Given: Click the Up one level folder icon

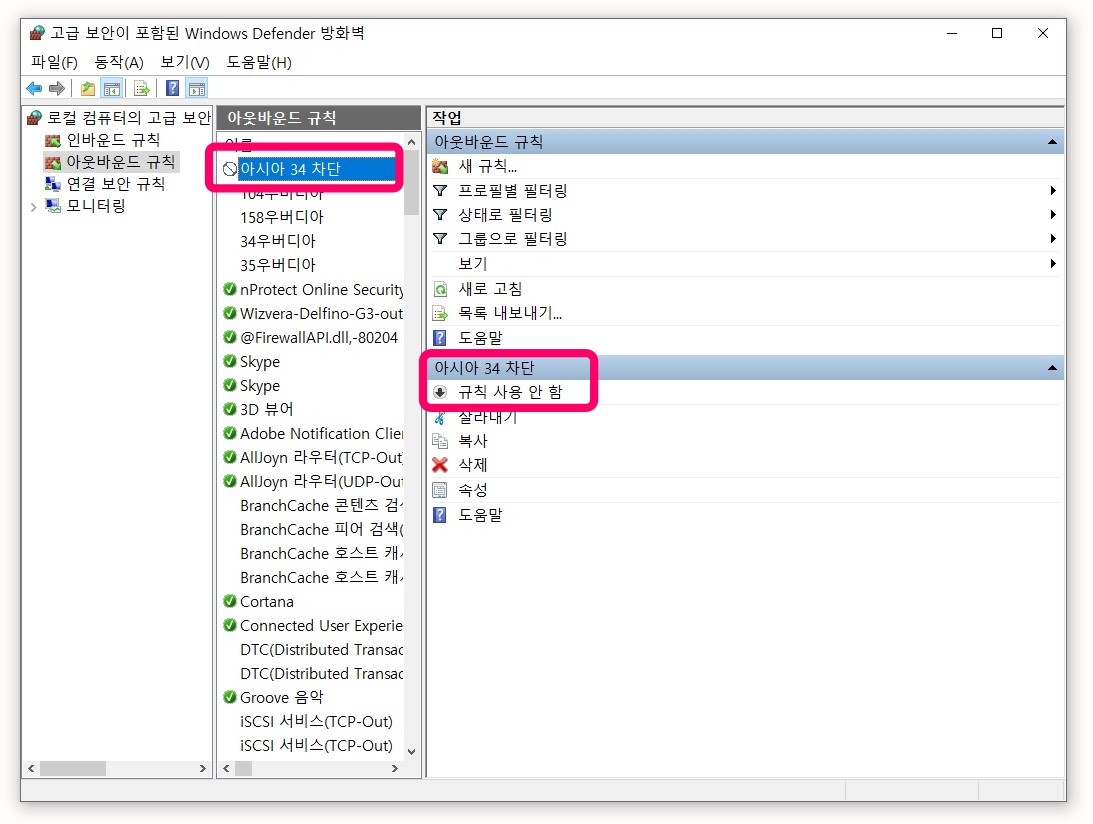Looking at the screenshot, I should 88,89.
